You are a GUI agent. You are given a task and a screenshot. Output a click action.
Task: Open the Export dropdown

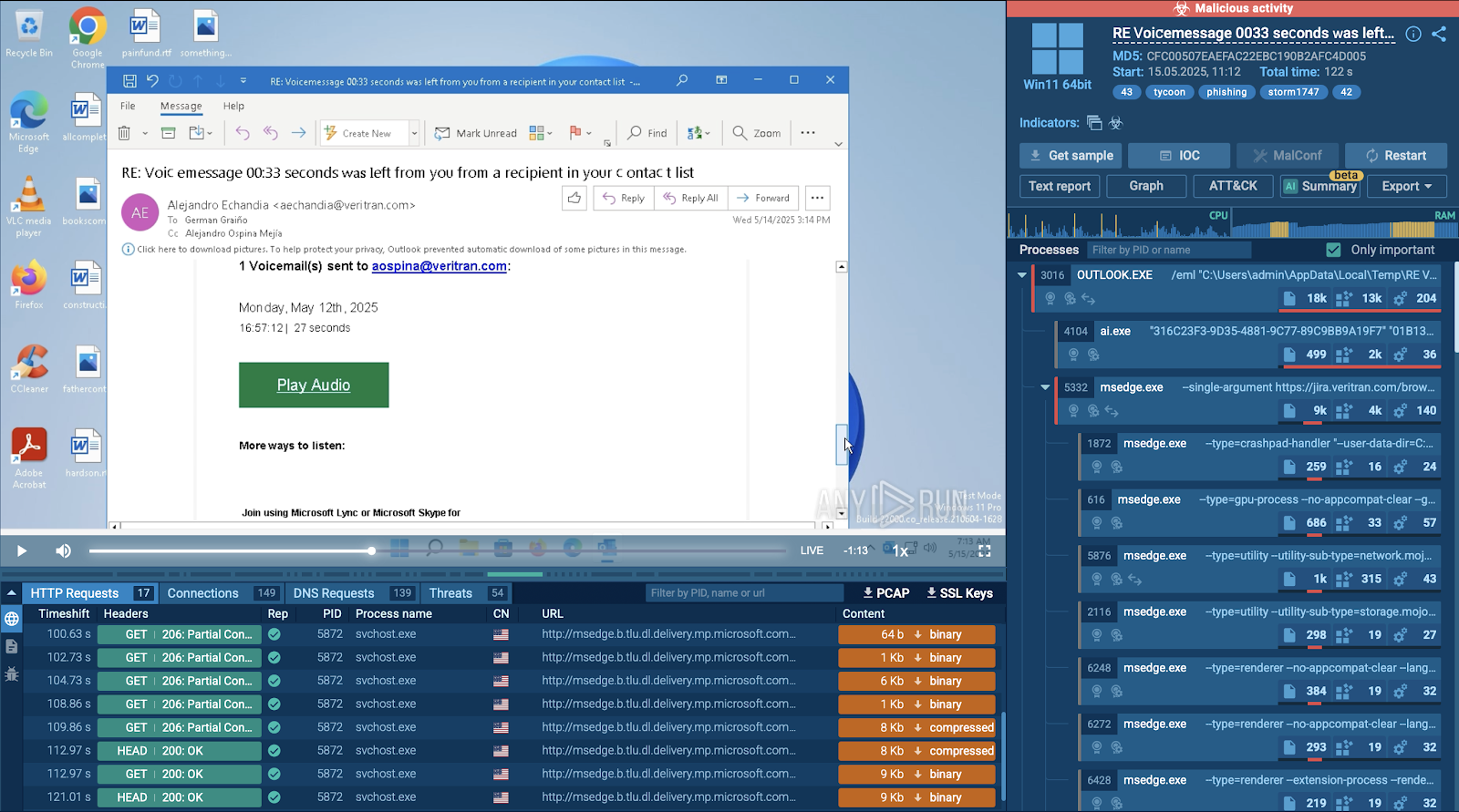[1407, 186]
